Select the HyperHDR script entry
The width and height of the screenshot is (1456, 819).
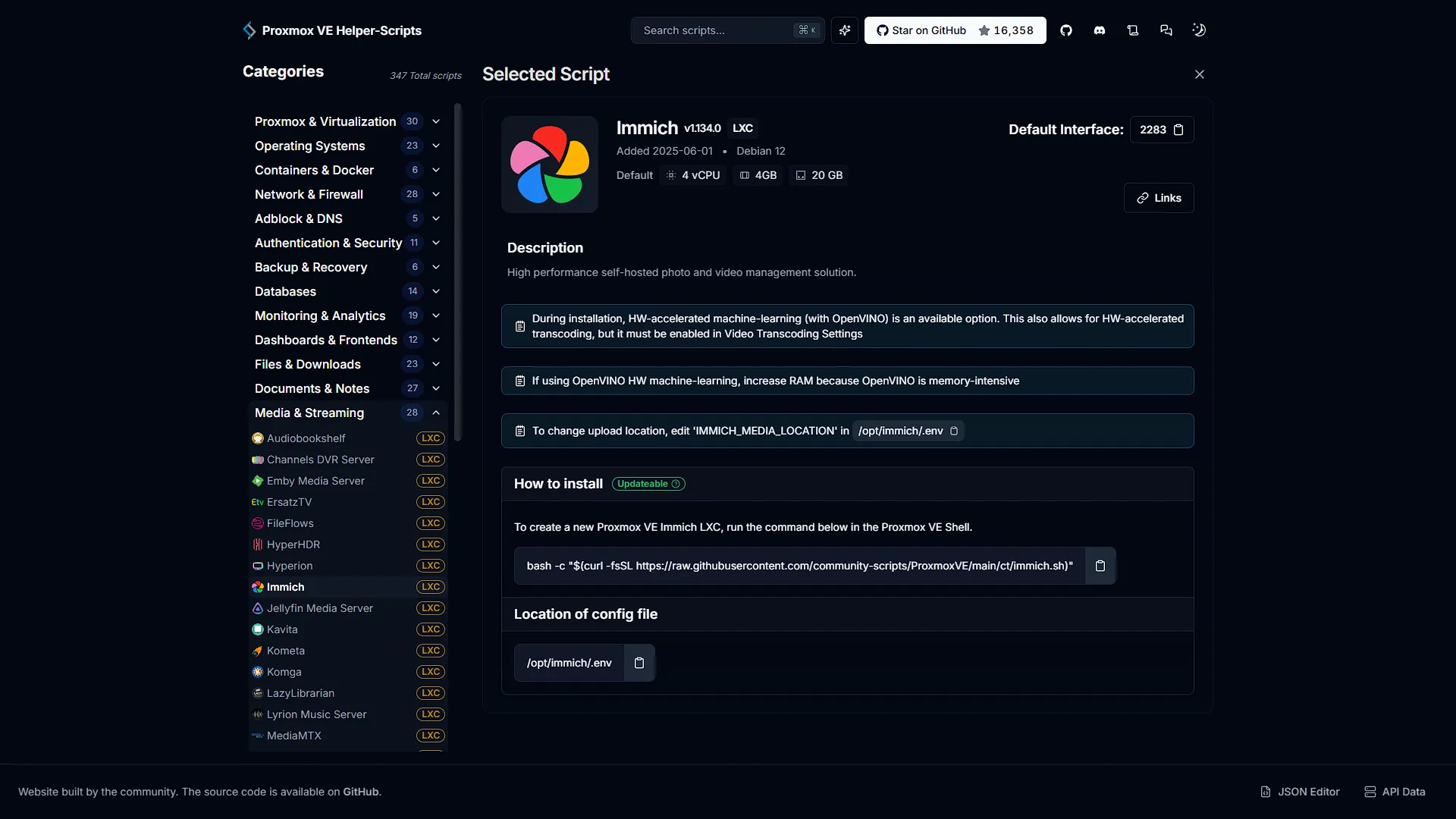[348, 544]
